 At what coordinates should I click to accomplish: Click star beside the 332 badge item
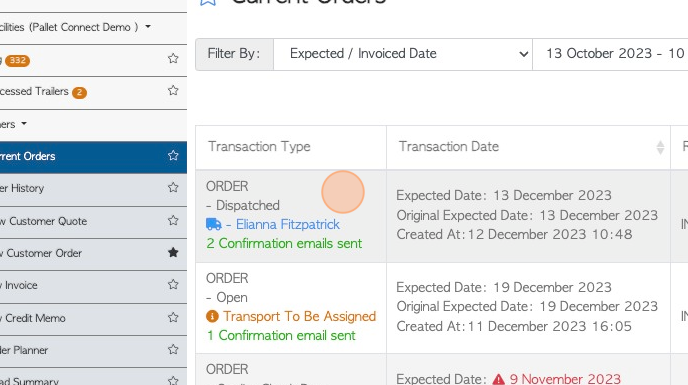tap(173, 58)
